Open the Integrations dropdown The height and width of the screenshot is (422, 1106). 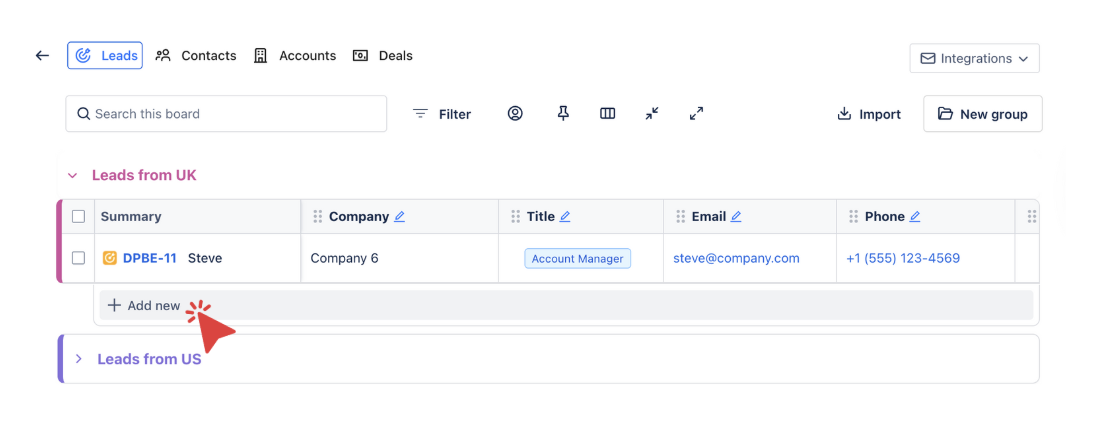pos(974,59)
